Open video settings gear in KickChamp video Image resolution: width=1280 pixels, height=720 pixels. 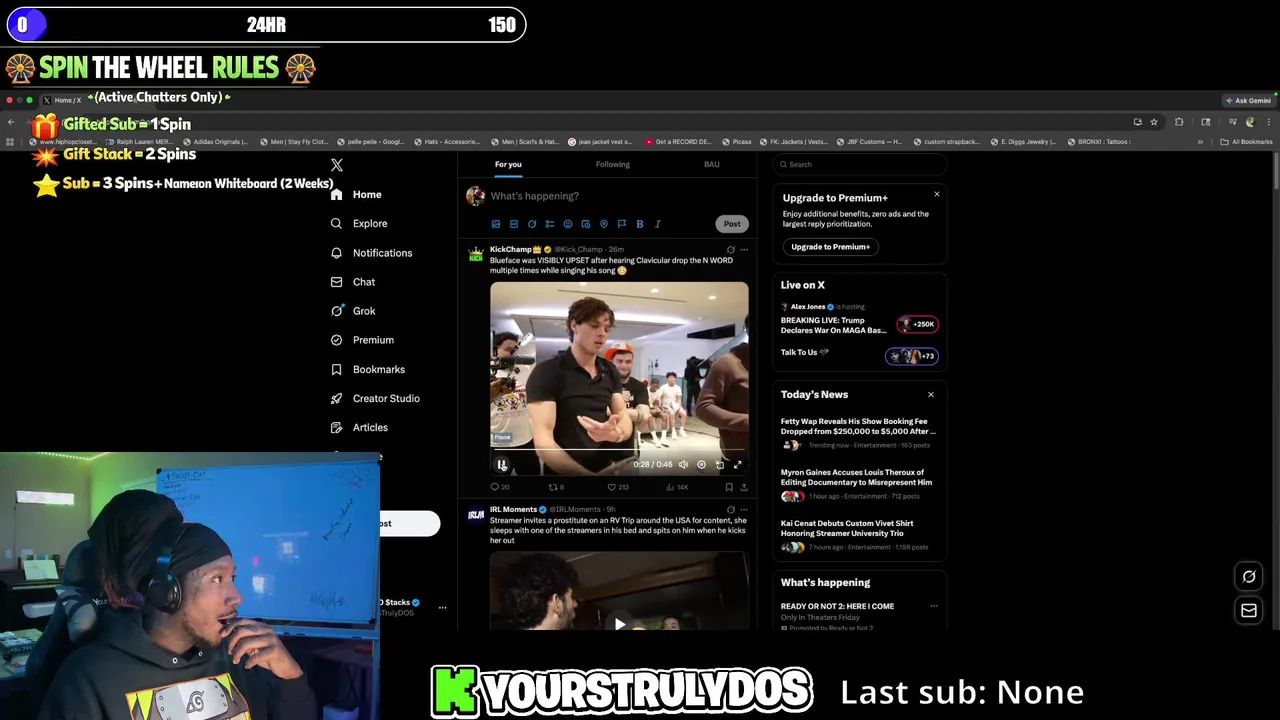click(701, 464)
